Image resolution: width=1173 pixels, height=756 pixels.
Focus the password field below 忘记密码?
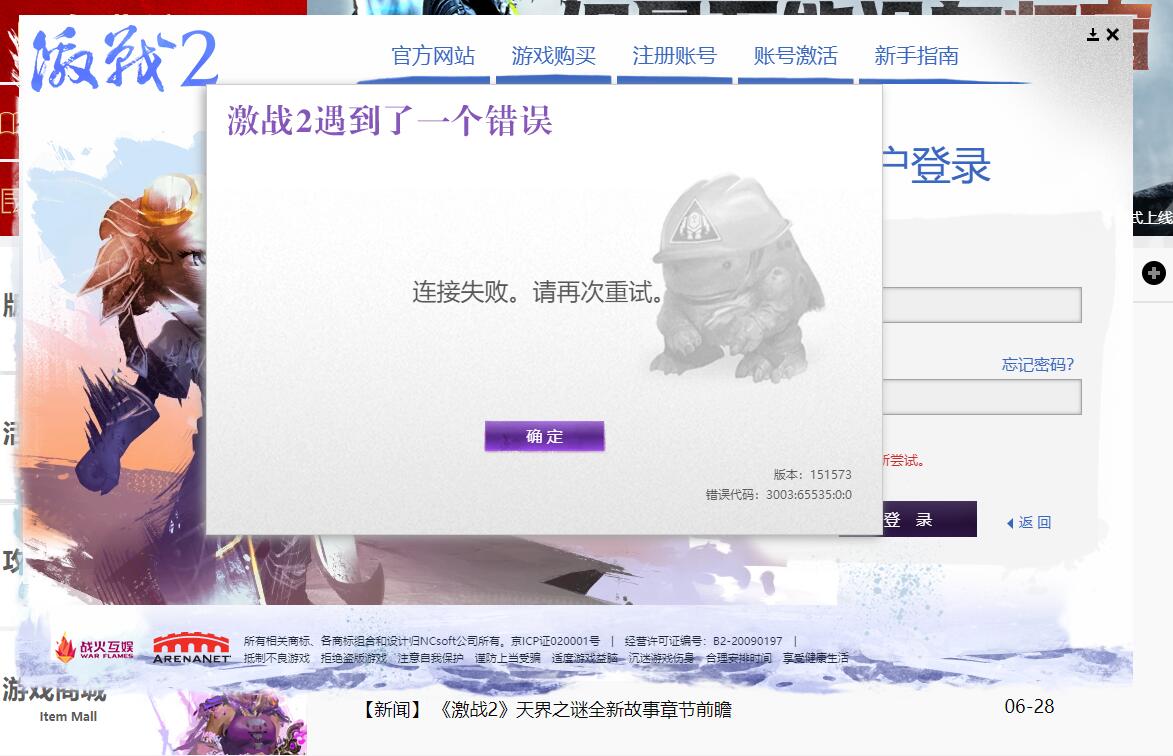pyautogui.click(x=982, y=397)
